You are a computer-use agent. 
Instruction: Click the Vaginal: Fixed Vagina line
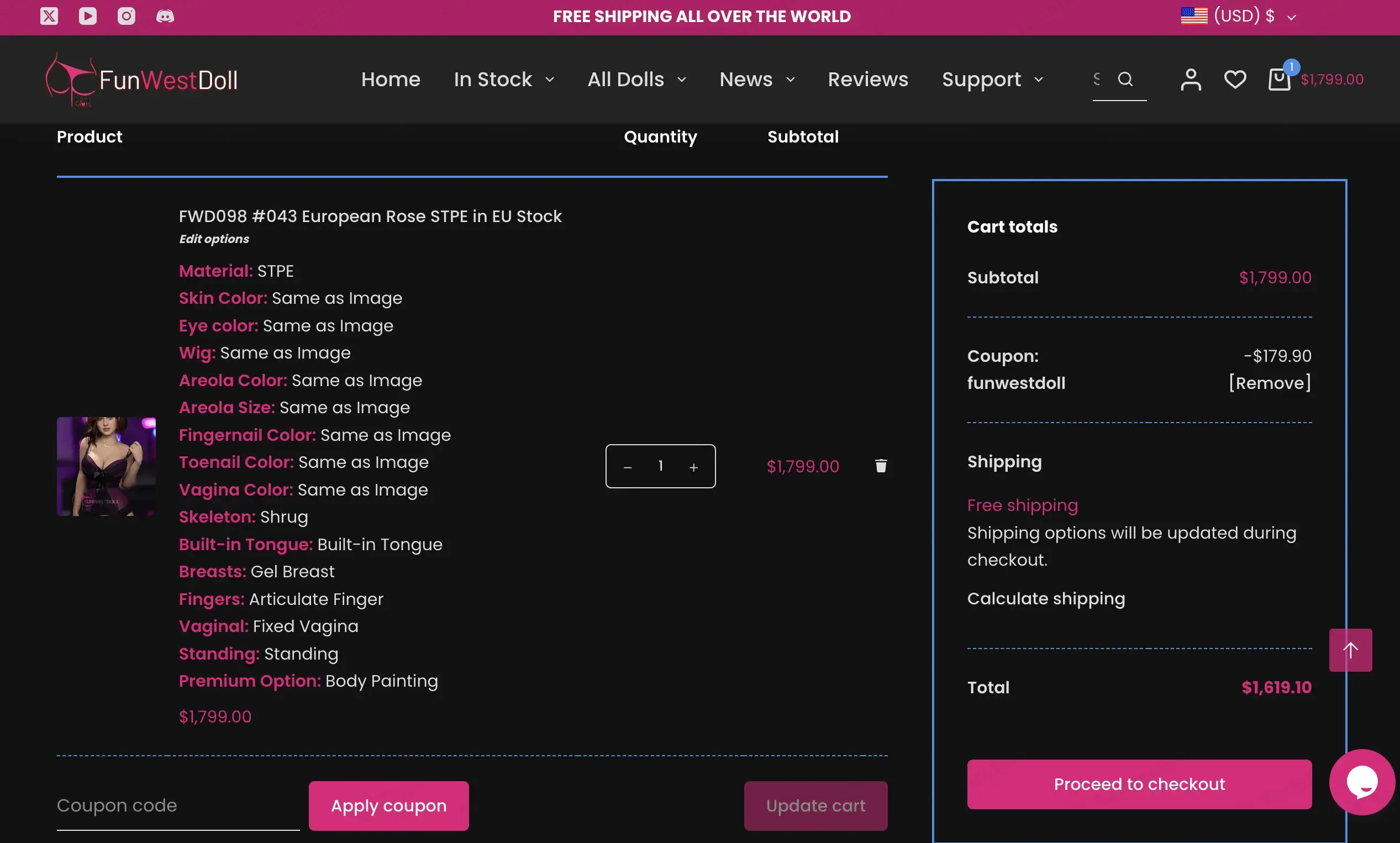[269, 626]
